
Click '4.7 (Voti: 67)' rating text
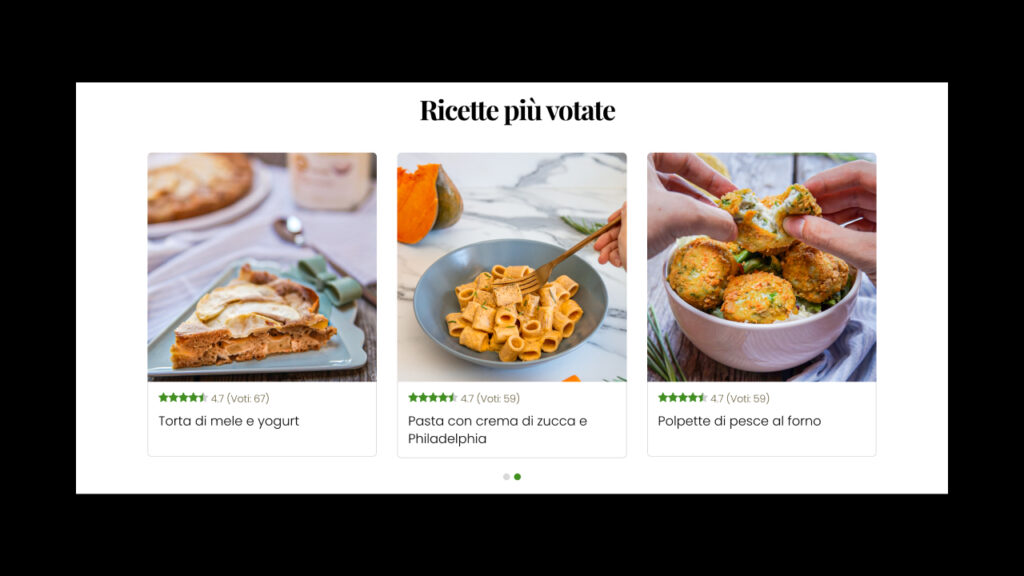point(240,398)
